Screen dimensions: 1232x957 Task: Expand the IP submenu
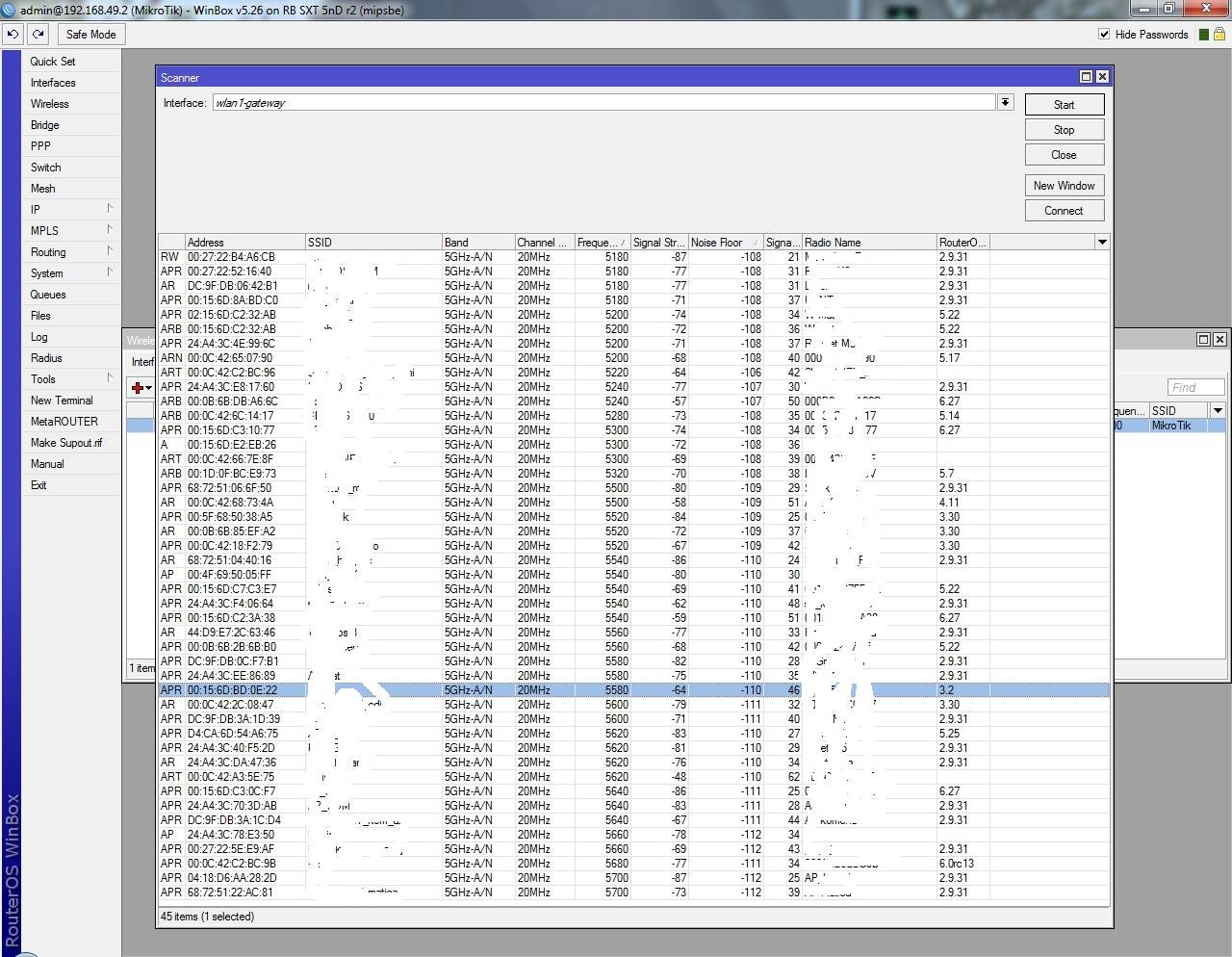[109, 209]
